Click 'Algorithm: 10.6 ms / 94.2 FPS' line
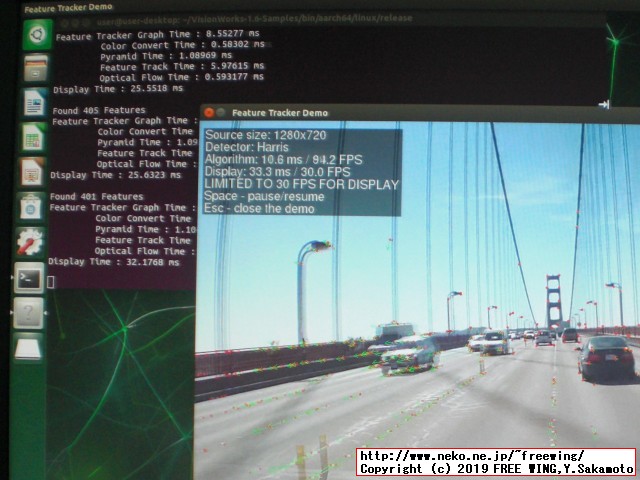 click(284, 160)
